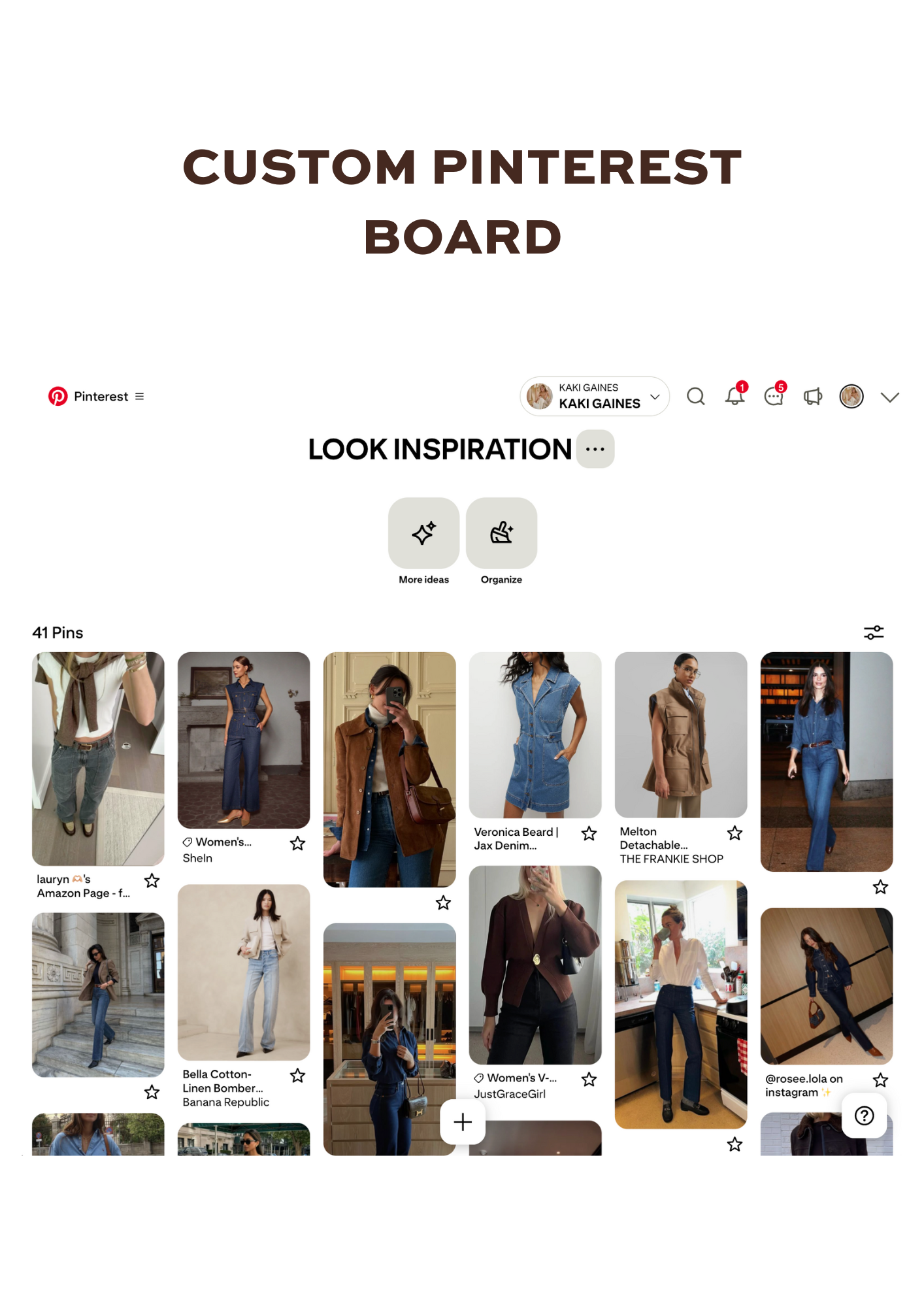Viewport: 924px width, 1307px height.
Task: Star the Bella Cotton-Linen Bomber pin
Action: click(297, 1076)
